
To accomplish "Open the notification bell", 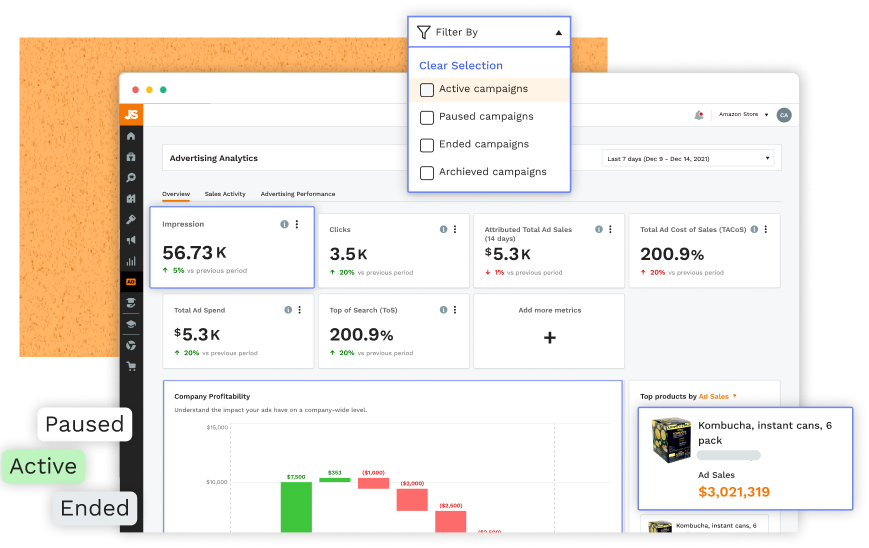I will point(699,115).
